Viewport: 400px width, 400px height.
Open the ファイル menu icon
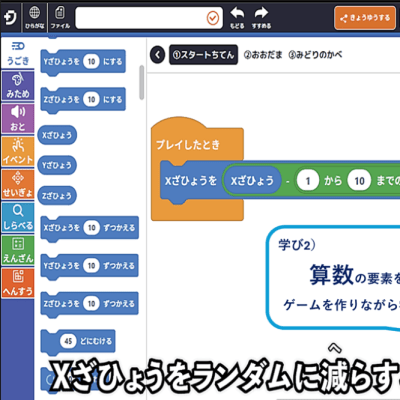[60, 17]
